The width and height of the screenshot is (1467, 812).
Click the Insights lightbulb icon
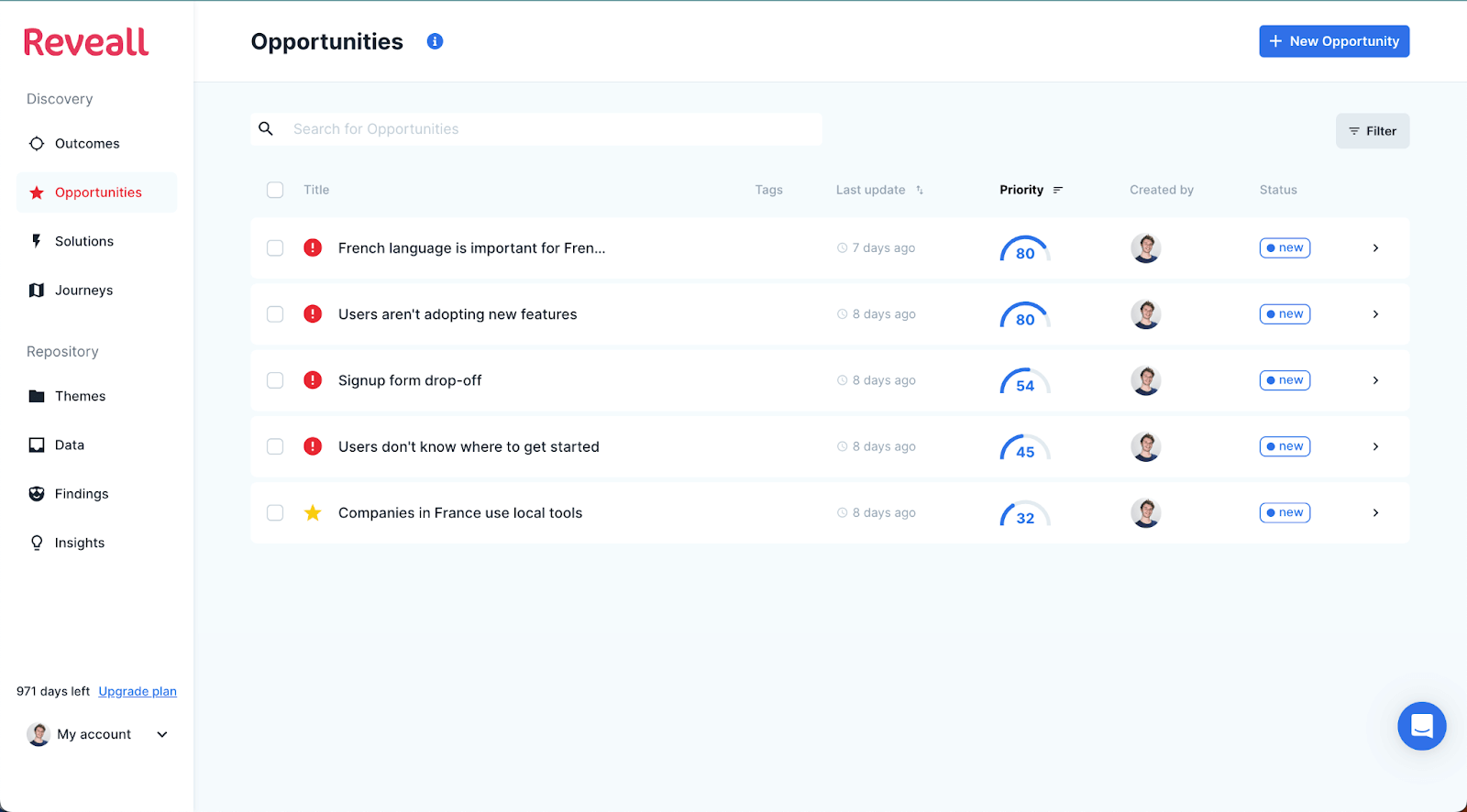[37, 543]
